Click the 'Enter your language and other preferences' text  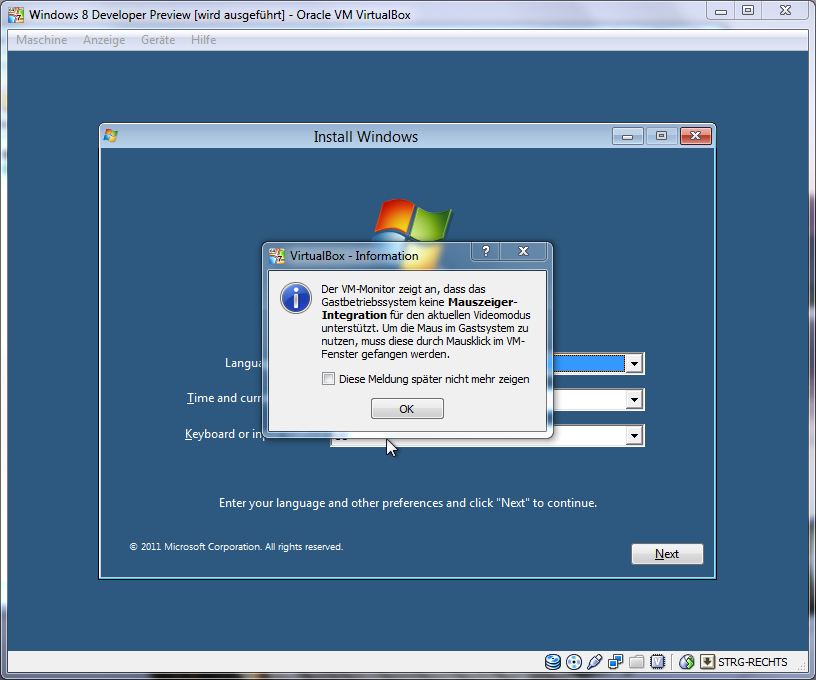click(x=408, y=503)
